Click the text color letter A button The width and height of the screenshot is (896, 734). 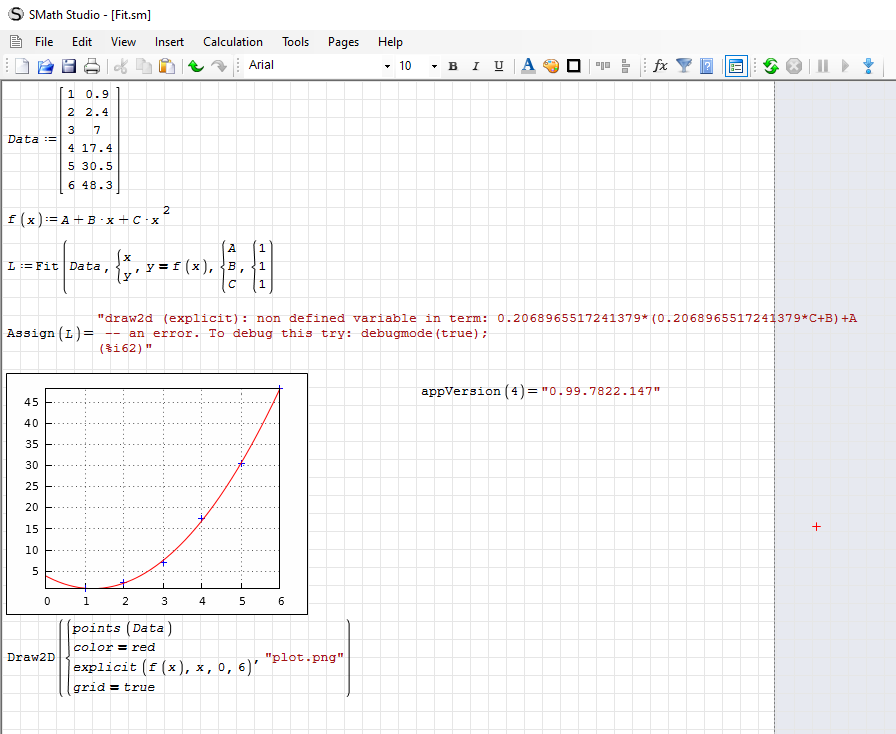pyautogui.click(x=528, y=66)
